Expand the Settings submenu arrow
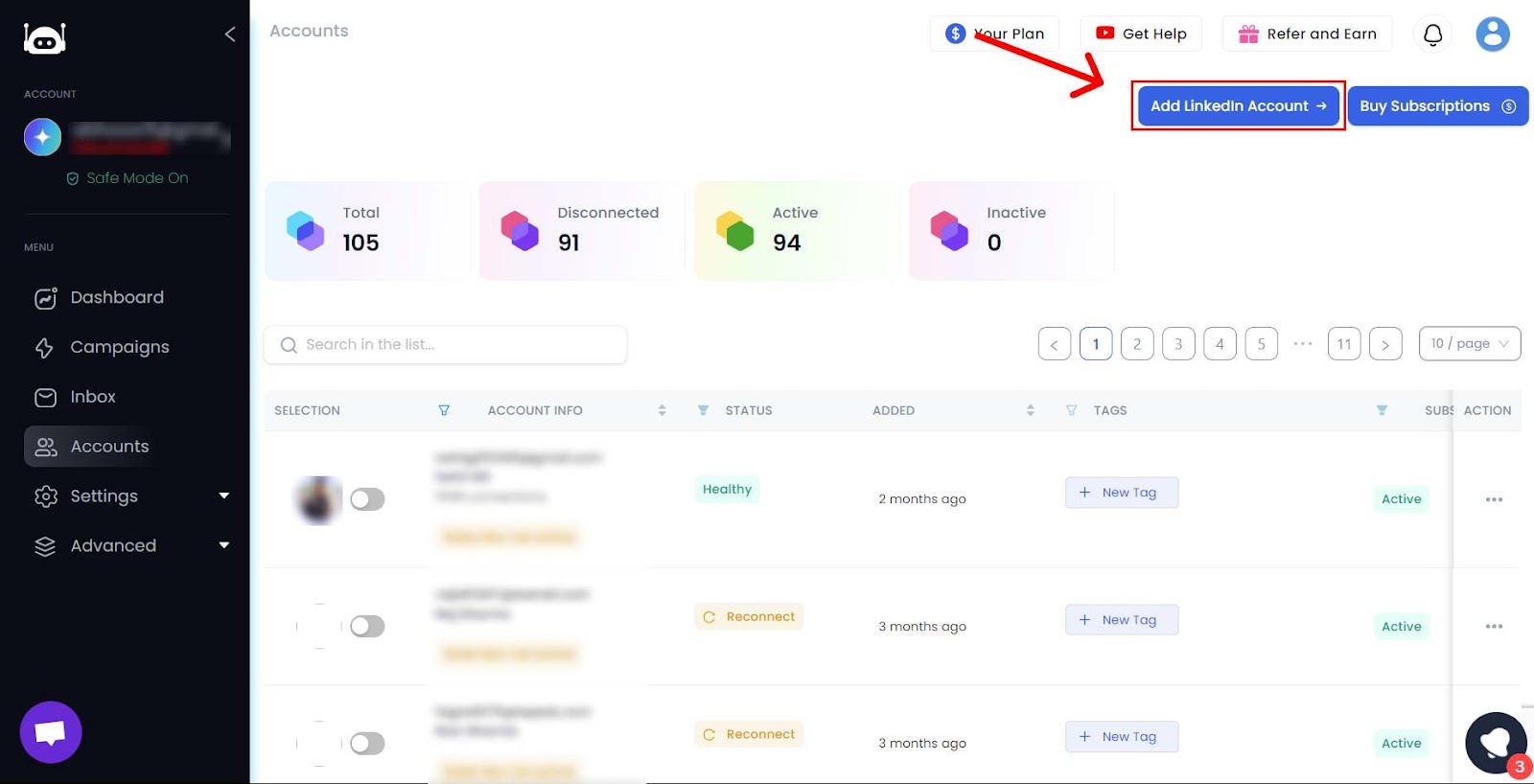Image resolution: width=1534 pixels, height=784 pixels. pyautogui.click(x=224, y=496)
